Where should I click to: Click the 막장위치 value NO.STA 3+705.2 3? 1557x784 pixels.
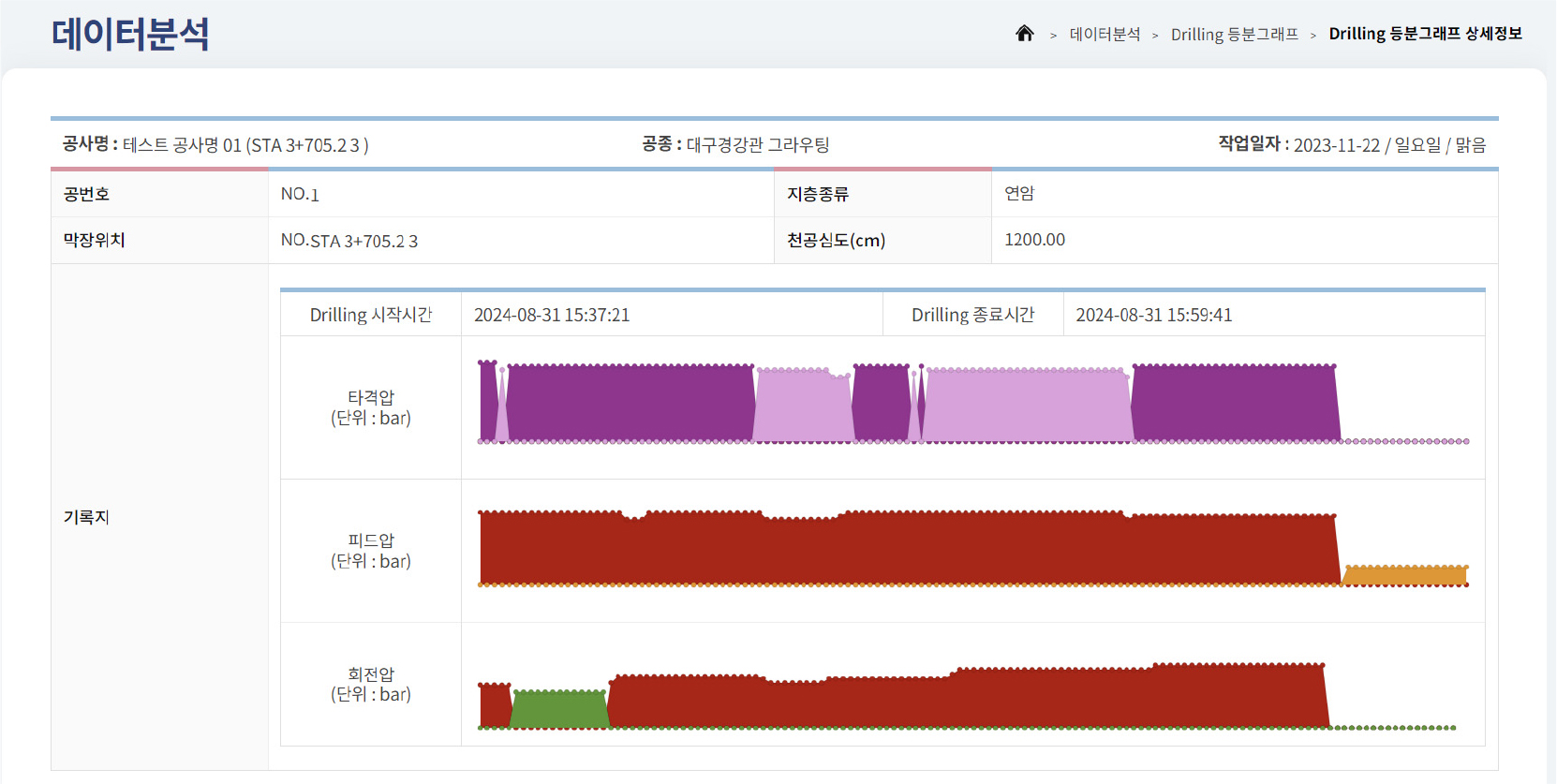(x=349, y=241)
